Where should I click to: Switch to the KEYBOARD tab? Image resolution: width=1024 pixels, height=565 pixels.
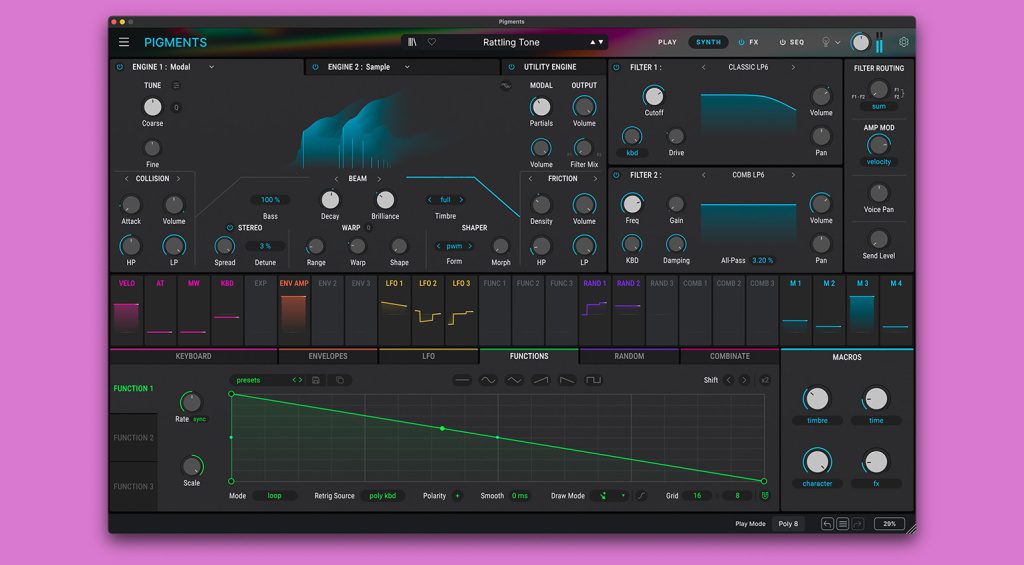193,356
